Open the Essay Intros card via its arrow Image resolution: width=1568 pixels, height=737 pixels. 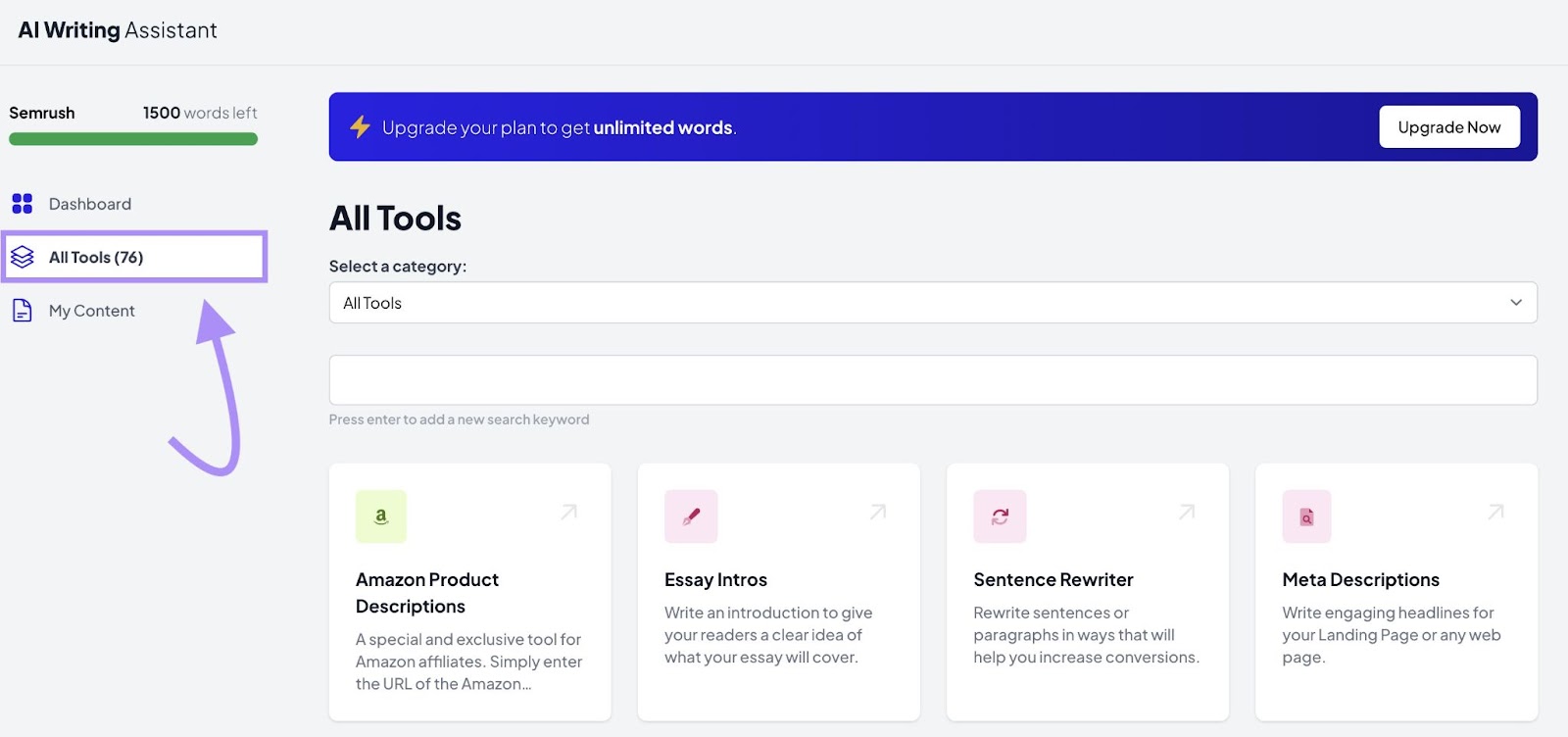[877, 511]
